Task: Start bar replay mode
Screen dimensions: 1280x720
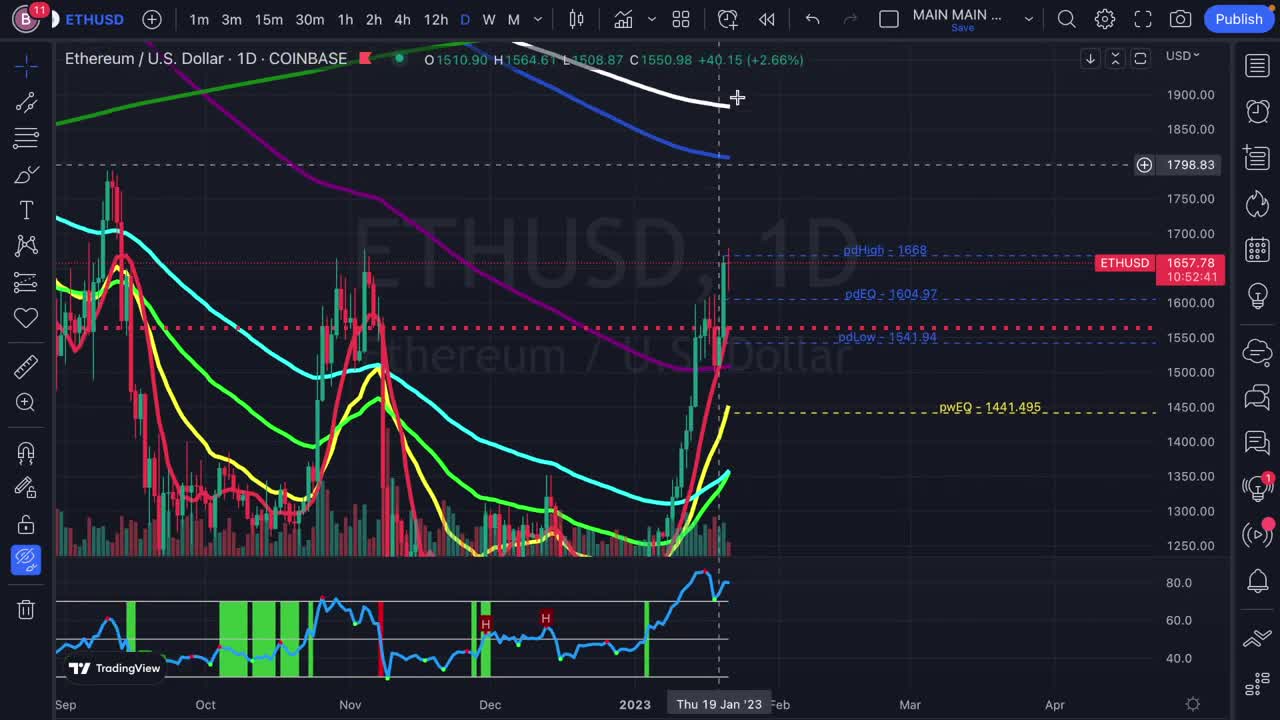Action: click(767, 19)
